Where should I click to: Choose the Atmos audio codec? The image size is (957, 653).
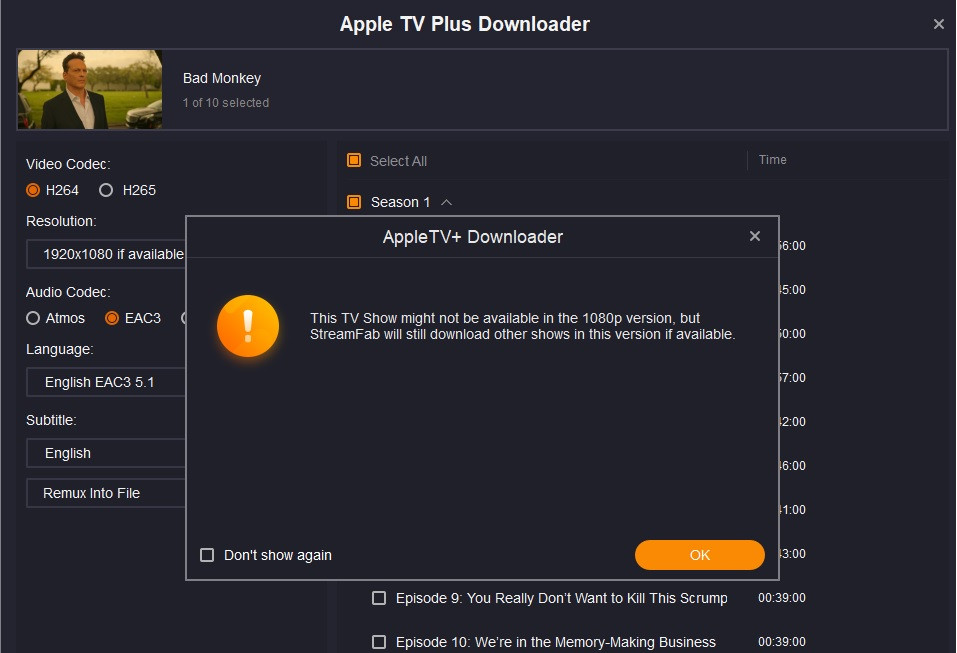click(x=33, y=318)
